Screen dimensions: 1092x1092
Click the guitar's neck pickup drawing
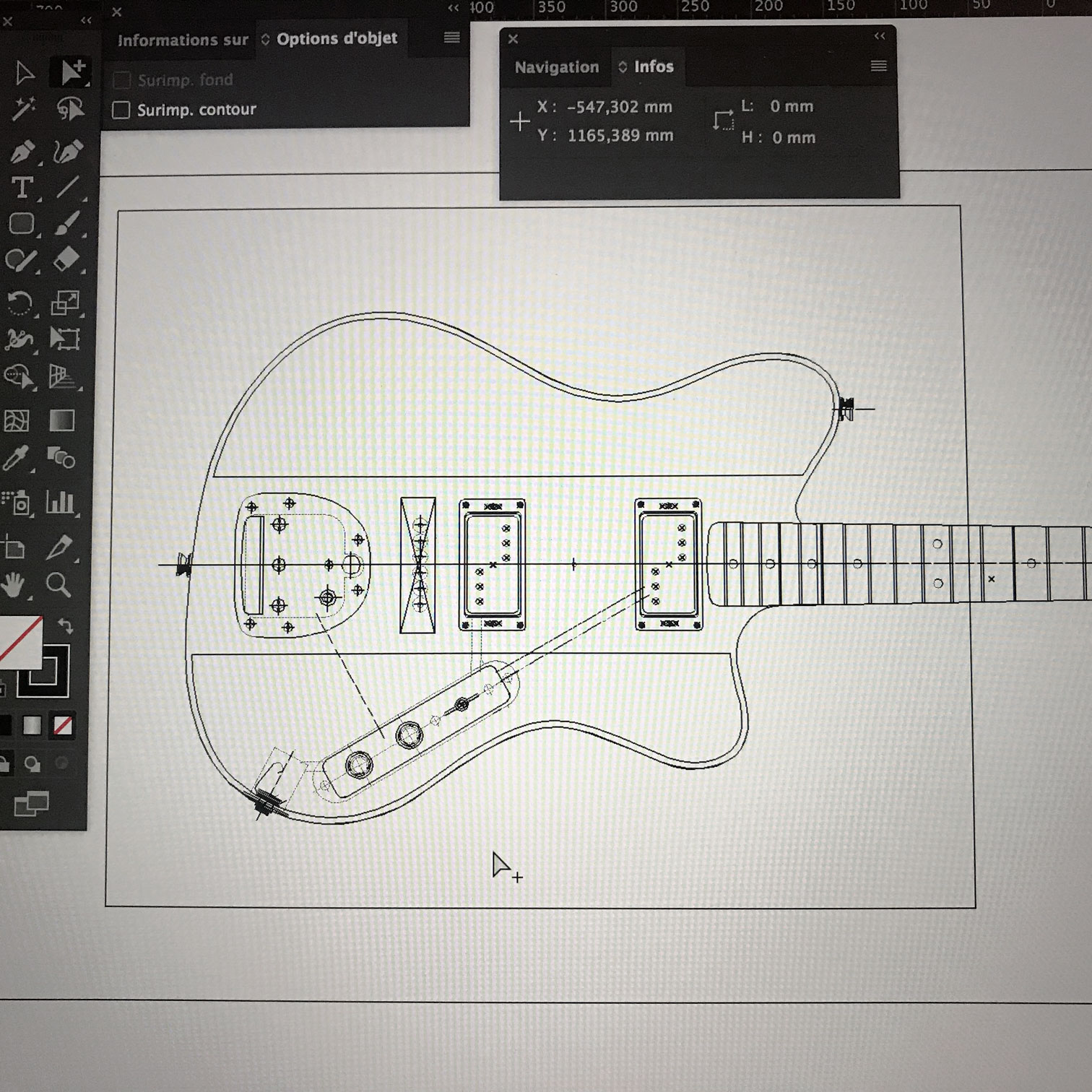click(x=668, y=564)
